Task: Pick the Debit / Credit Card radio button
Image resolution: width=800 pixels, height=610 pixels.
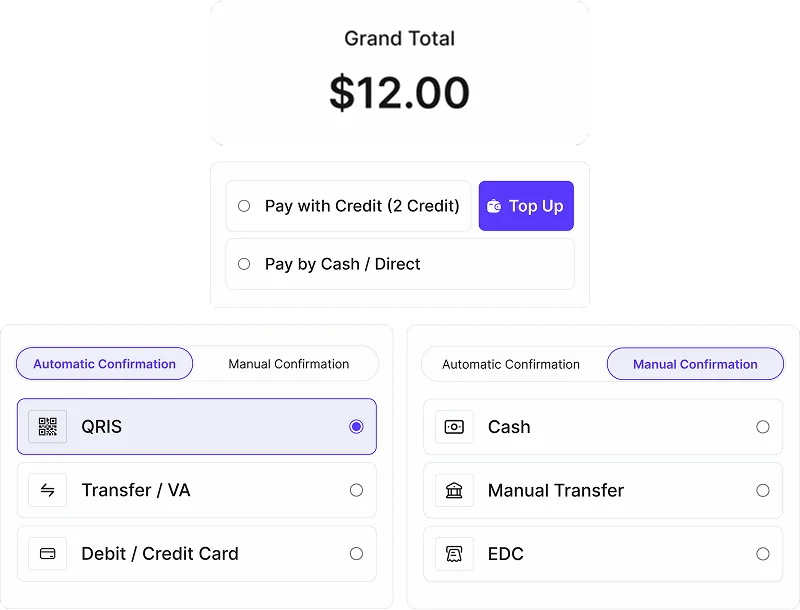Action: click(356, 553)
